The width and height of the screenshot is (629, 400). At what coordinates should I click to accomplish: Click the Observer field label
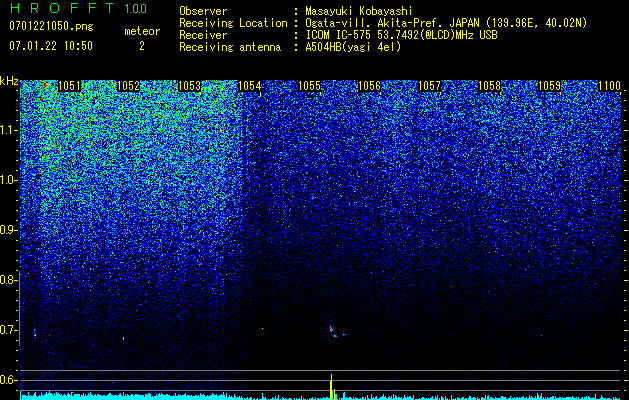(203, 11)
